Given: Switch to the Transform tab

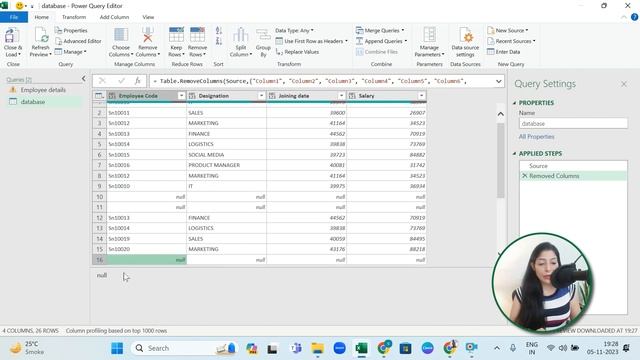Looking at the screenshot, I should 74,17.
